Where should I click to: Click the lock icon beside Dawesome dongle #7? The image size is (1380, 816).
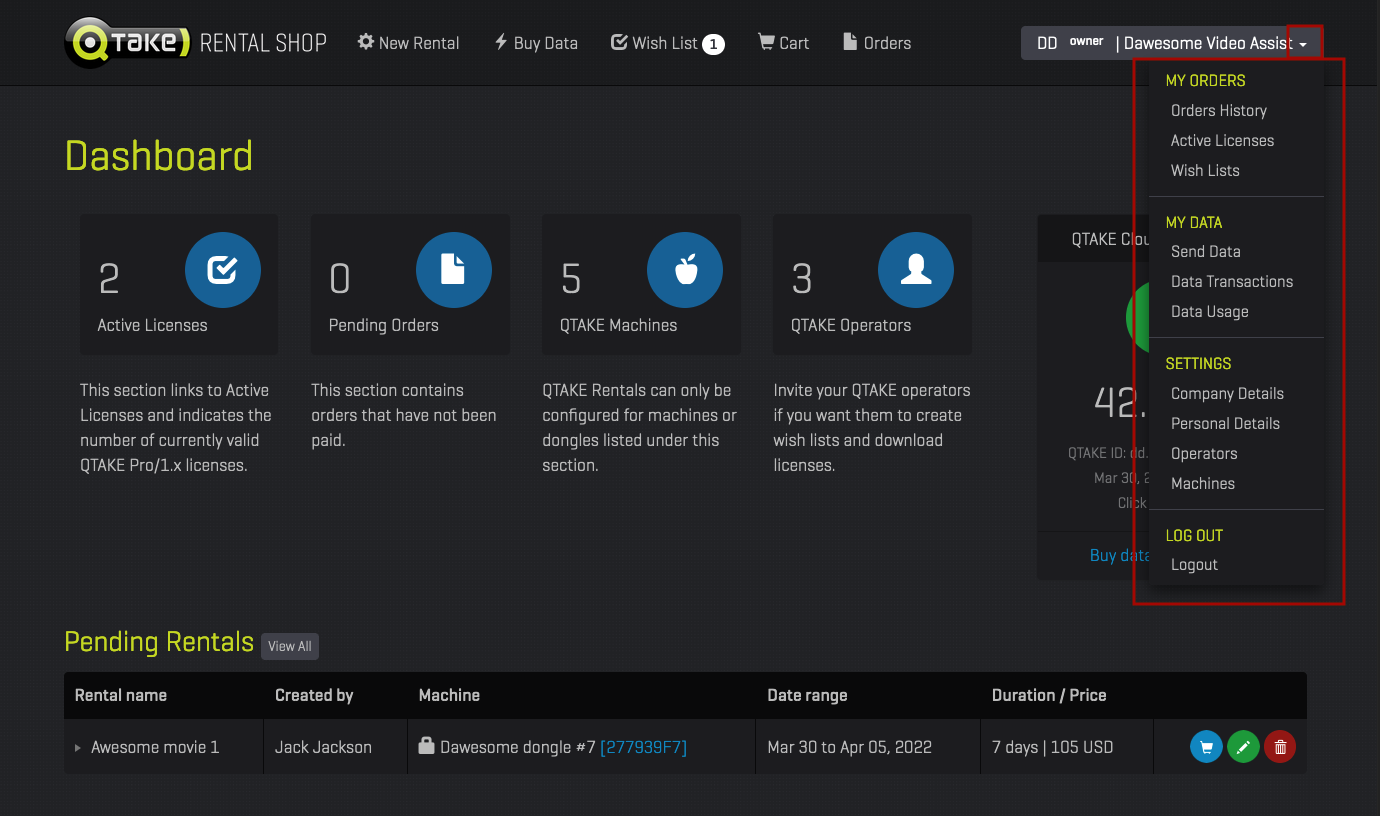(426, 746)
